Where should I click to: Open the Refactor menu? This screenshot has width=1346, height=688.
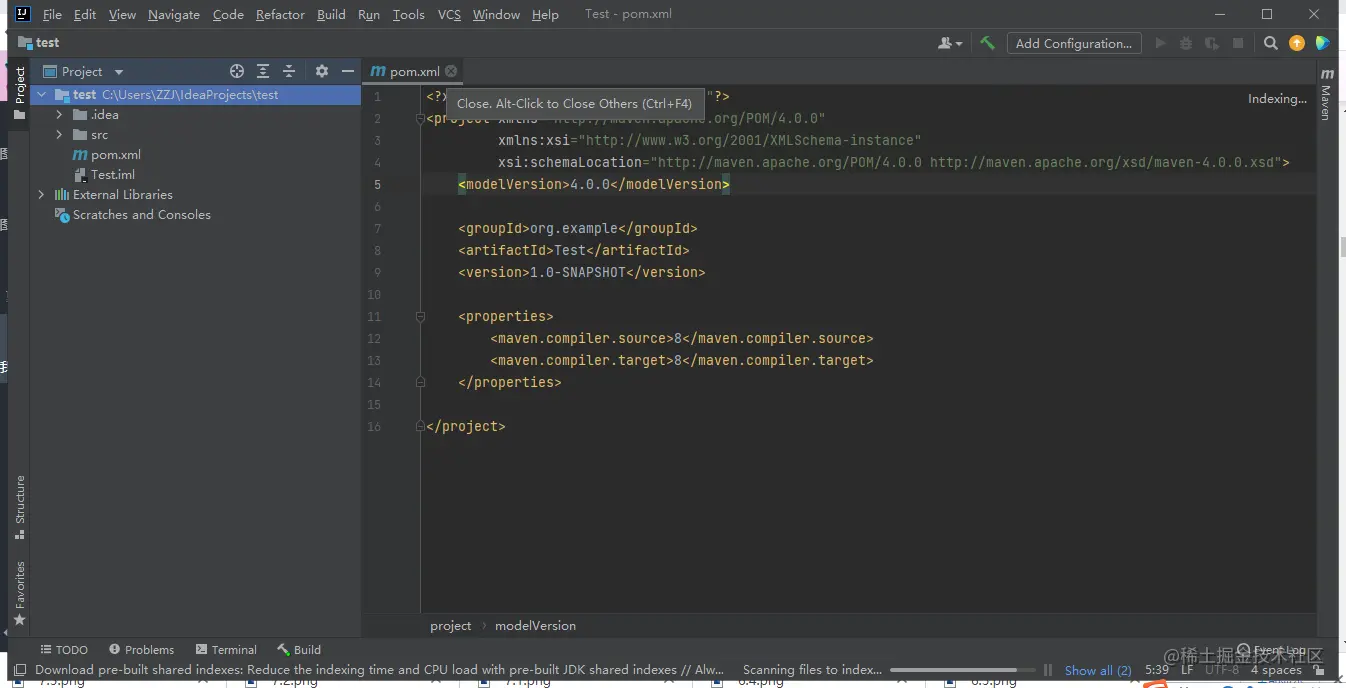[280, 15]
